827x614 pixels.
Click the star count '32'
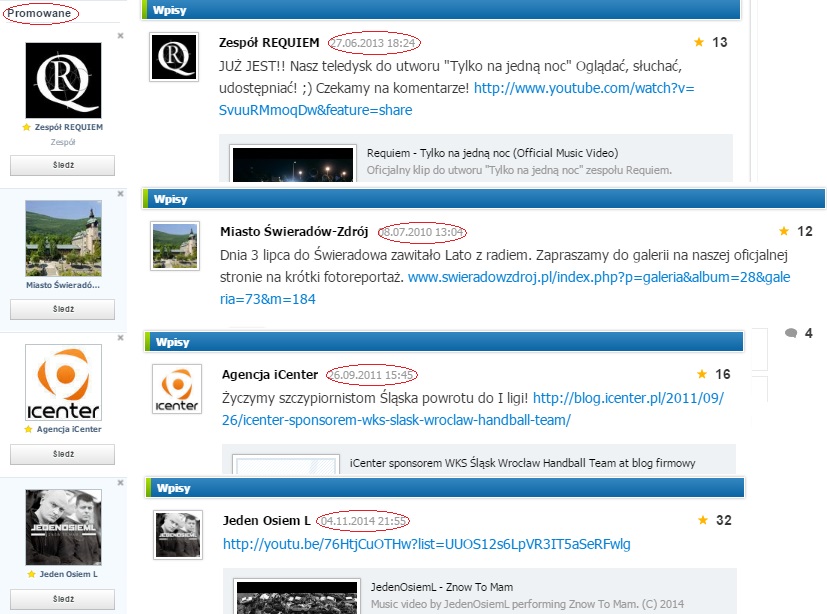click(724, 520)
